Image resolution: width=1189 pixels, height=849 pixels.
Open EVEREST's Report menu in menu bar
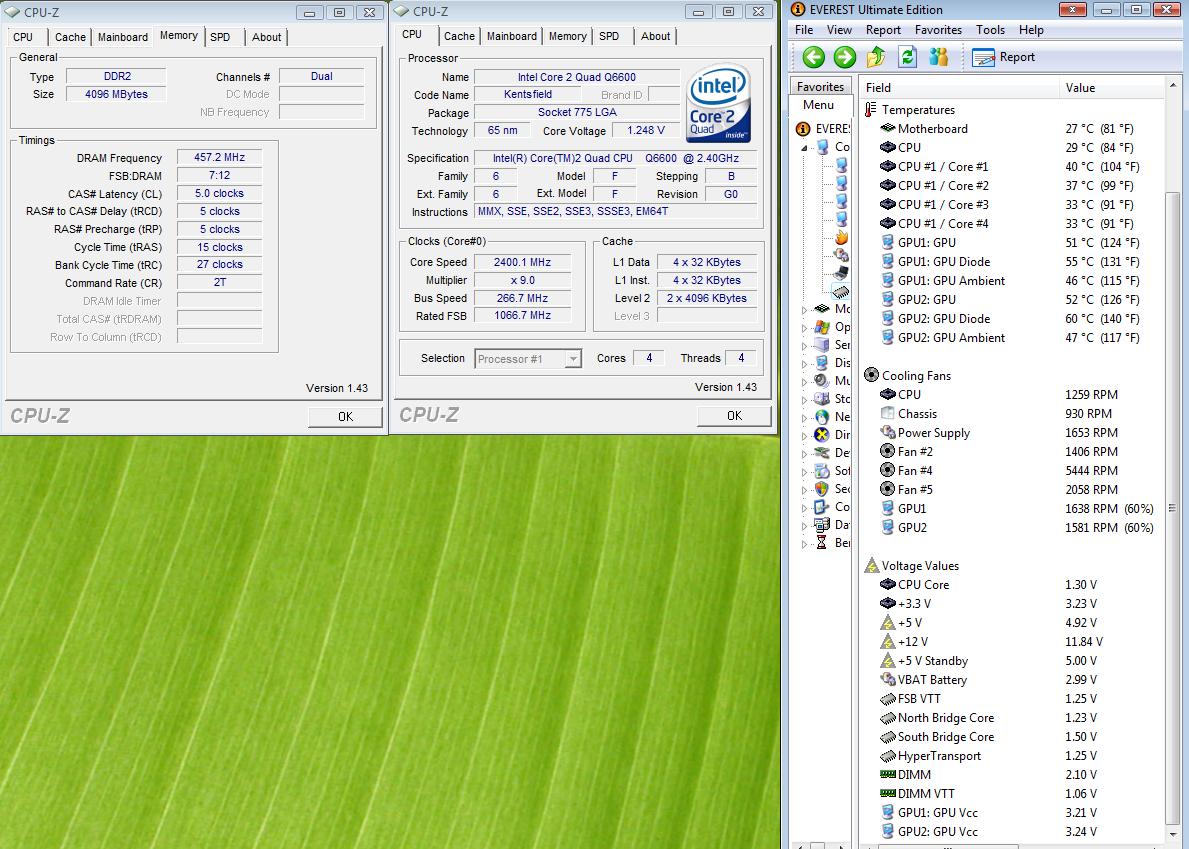pos(883,30)
